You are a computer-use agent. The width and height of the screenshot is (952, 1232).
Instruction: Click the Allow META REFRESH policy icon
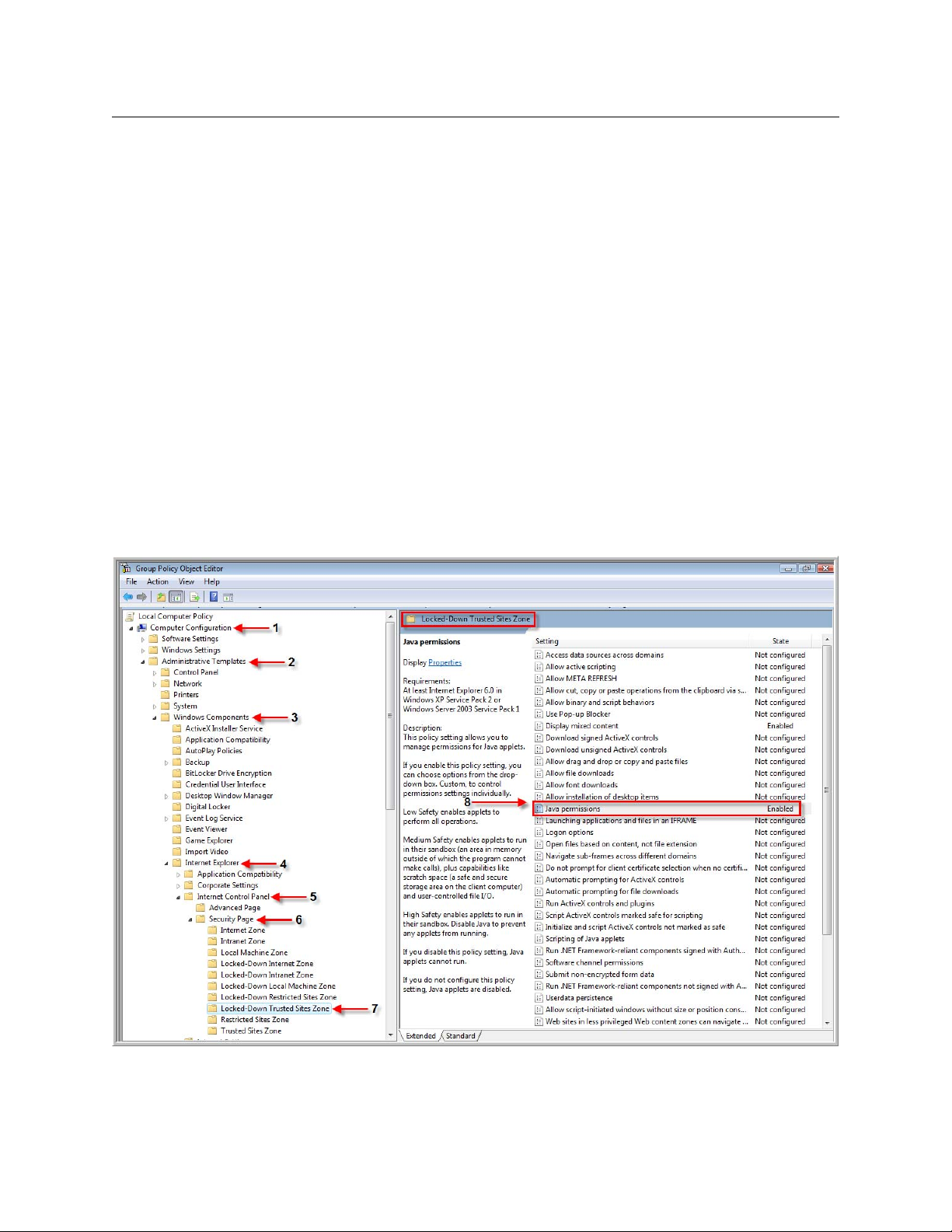[x=539, y=679]
